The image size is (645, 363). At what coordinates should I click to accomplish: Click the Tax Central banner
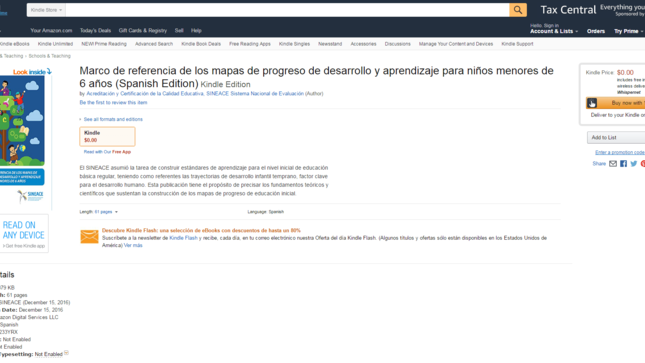(568, 10)
